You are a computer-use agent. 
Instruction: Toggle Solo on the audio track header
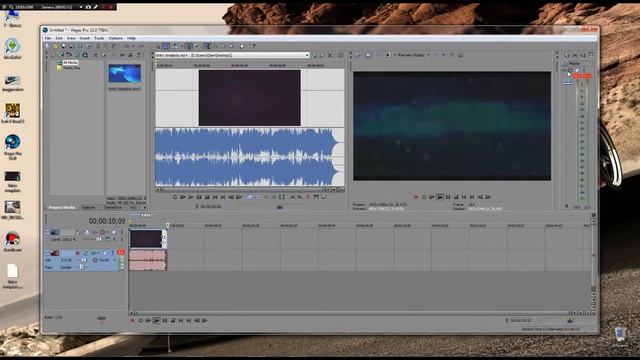tap(113, 253)
